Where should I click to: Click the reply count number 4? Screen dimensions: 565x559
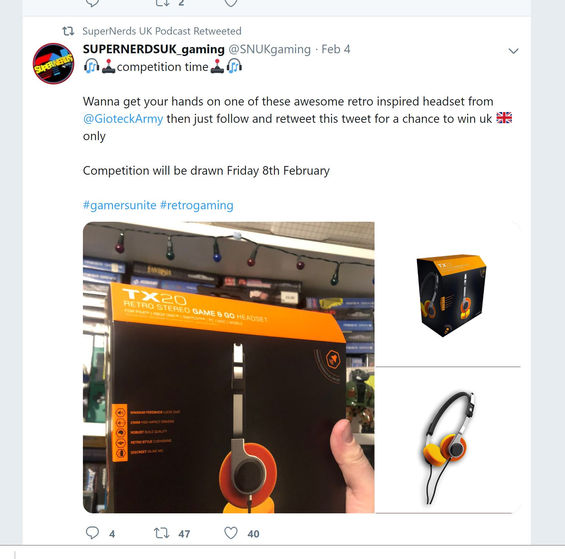(x=112, y=534)
